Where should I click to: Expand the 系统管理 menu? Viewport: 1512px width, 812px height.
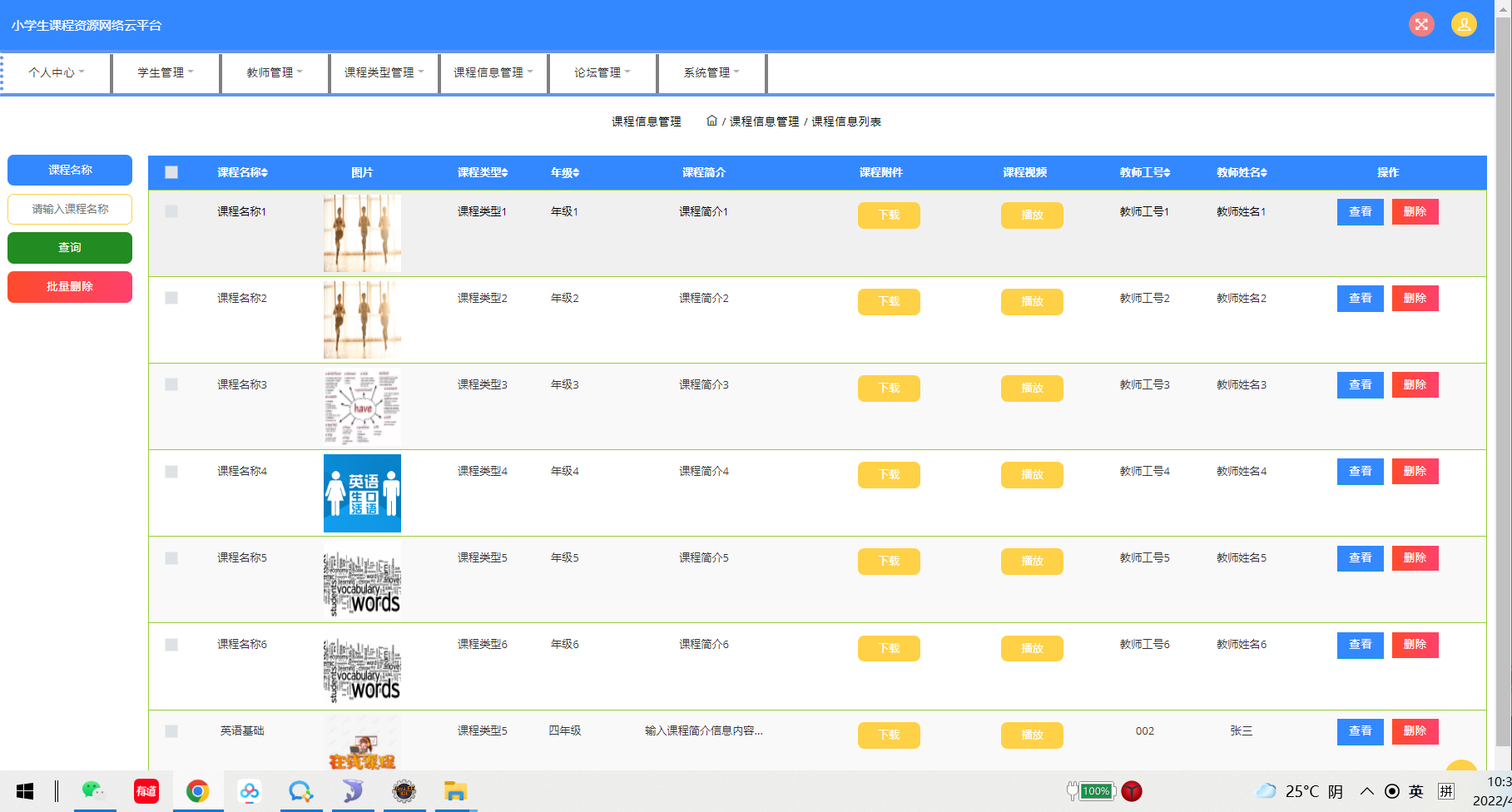tap(711, 72)
